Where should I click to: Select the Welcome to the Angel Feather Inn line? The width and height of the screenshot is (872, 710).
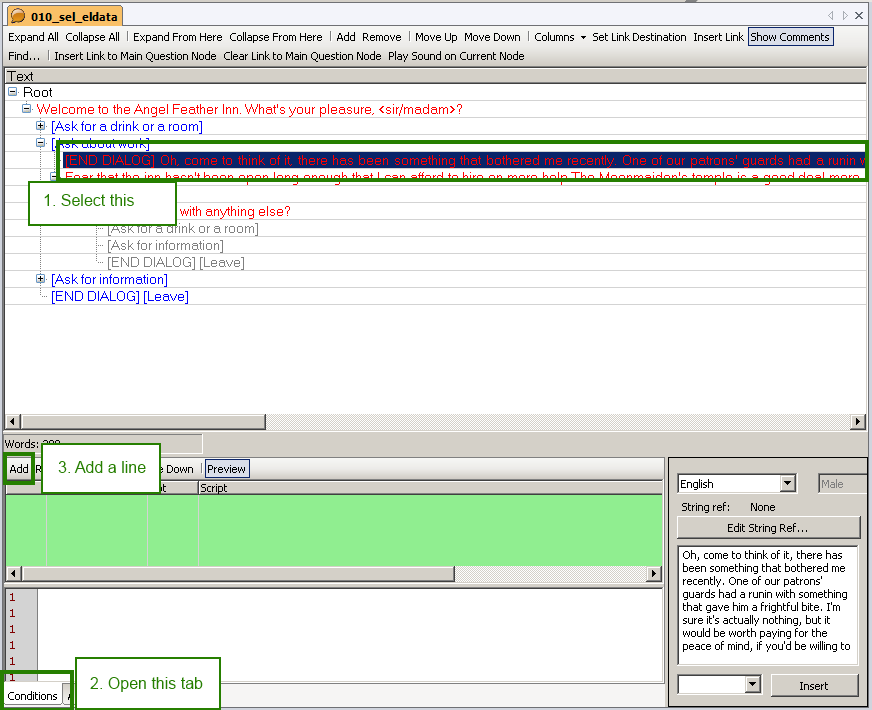pyautogui.click(x=249, y=110)
